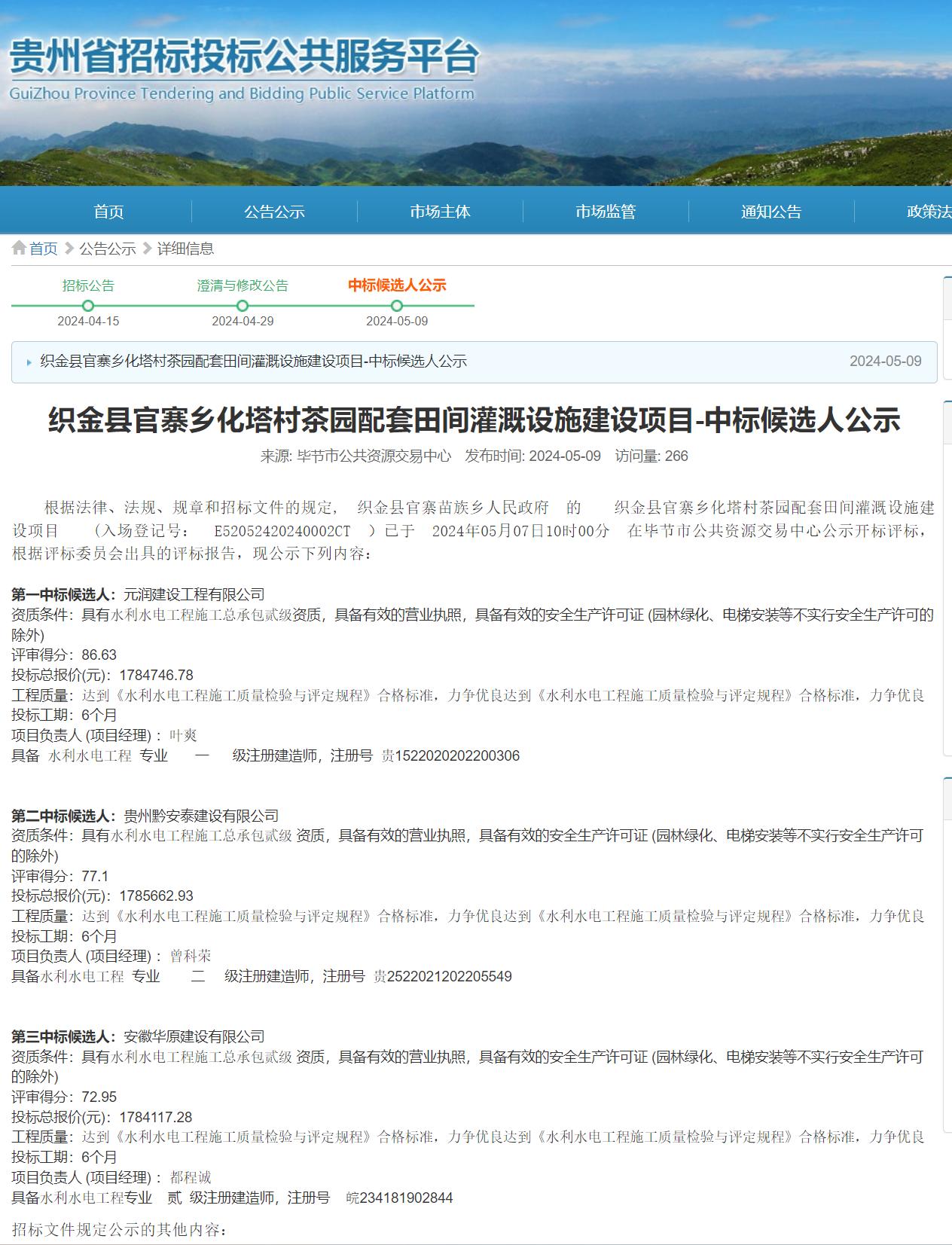Click the 首页 breadcrumb link
The width and height of the screenshot is (952, 1245).
click(x=44, y=249)
